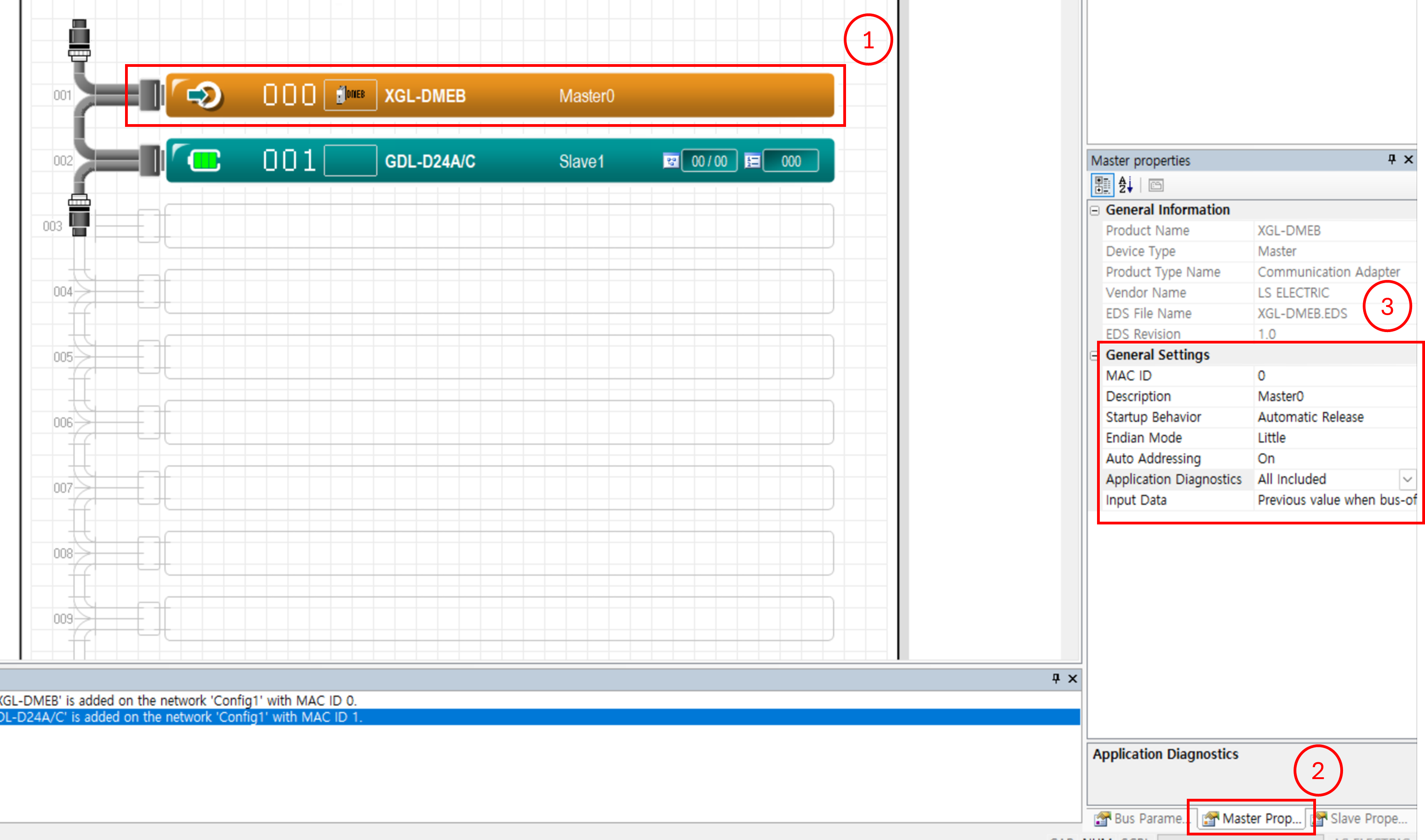Screen dimensions: 1425x840
Task: Open the Application Diagnostics dropdown
Action: tap(1409, 479)
